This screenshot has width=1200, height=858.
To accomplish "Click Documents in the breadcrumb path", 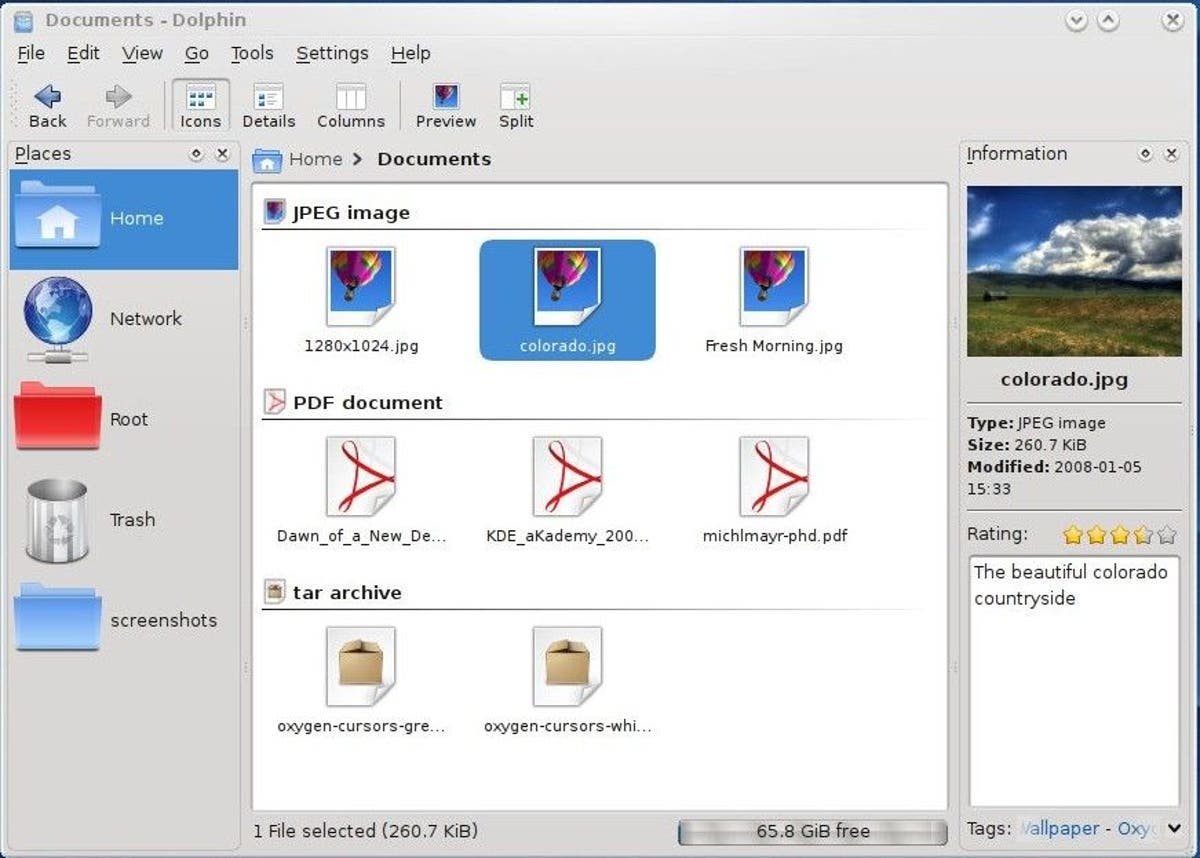I will 434,159.
